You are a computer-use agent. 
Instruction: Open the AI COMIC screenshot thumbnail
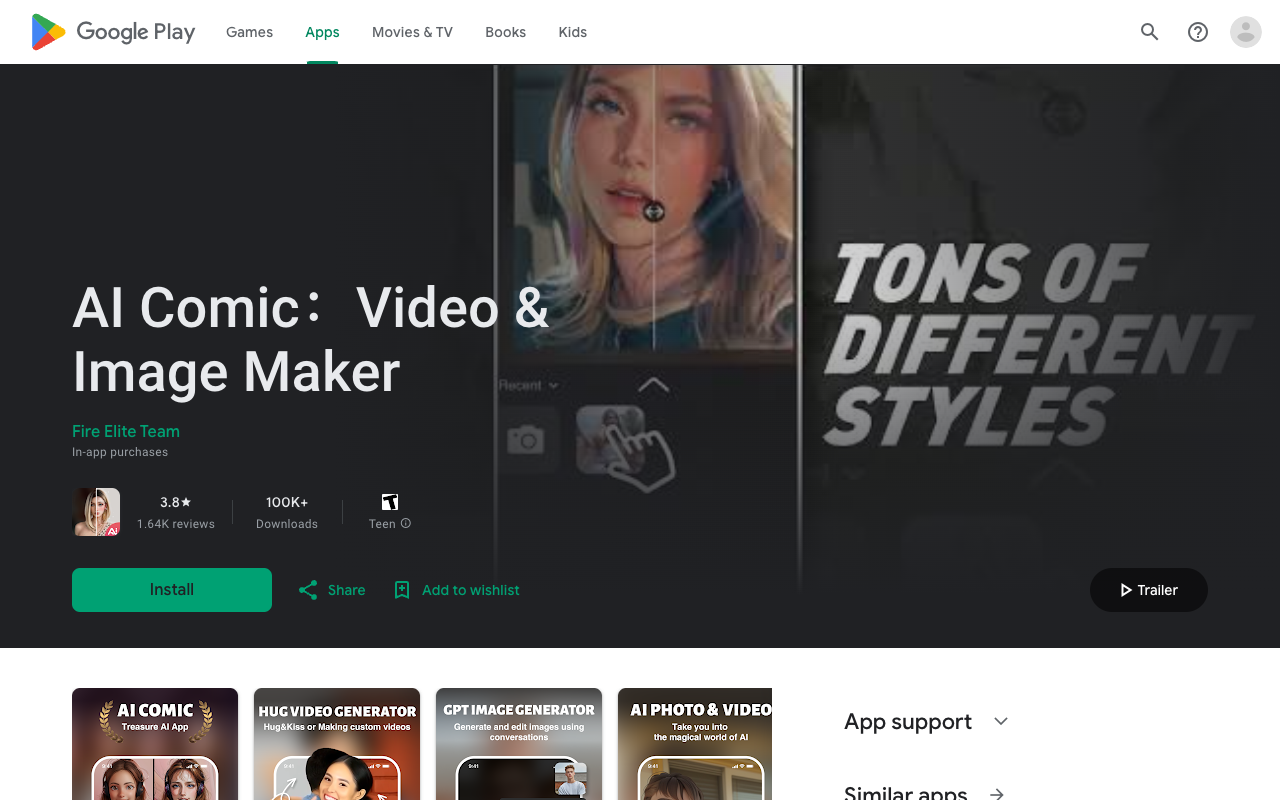click(x=155, y=744)
